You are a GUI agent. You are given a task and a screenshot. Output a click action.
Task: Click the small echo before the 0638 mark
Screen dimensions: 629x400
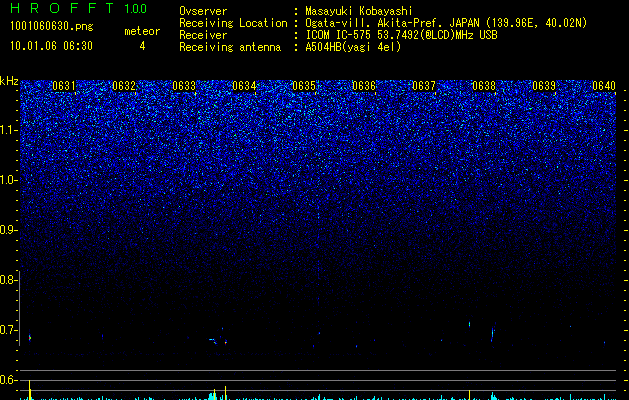click(469, 324)
